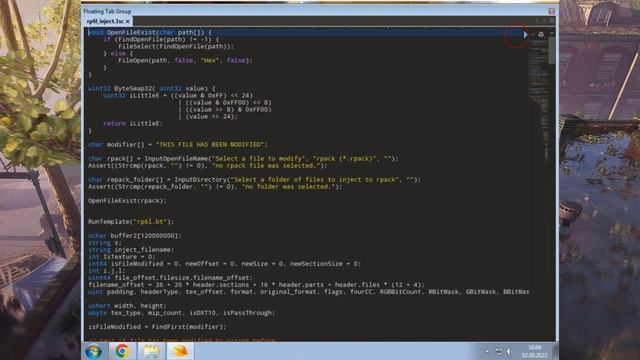640x360 pixels.
Task: Open the volume tray icon
Action: tap(509, 351)
